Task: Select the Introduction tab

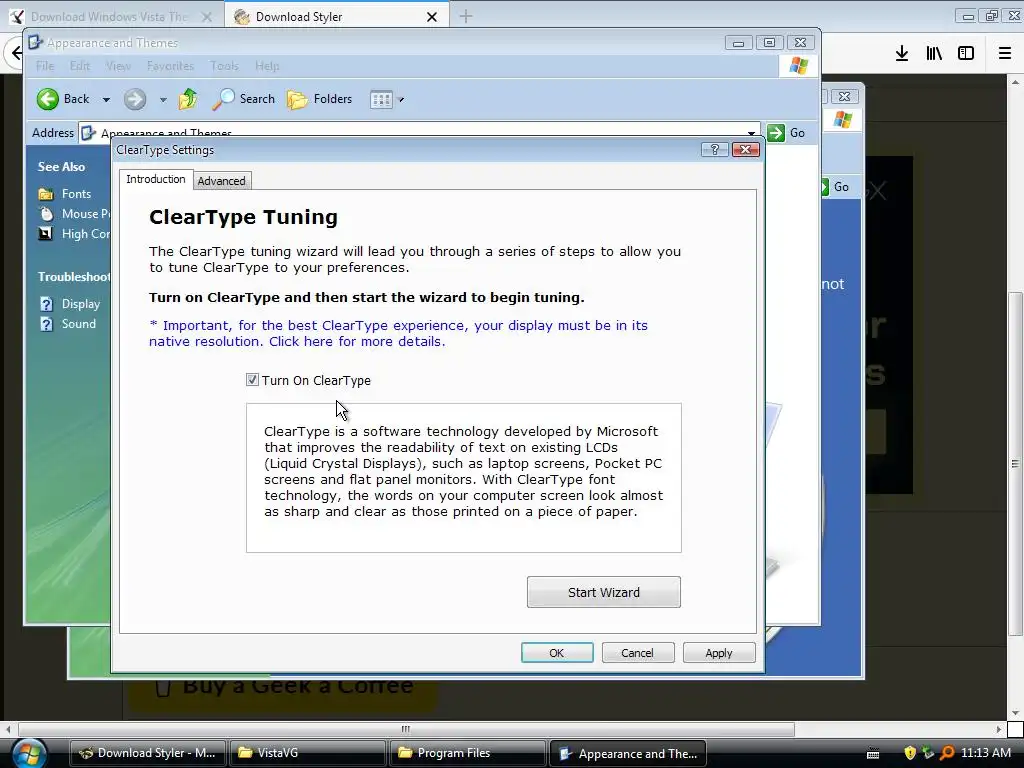Action: (155, 179)
